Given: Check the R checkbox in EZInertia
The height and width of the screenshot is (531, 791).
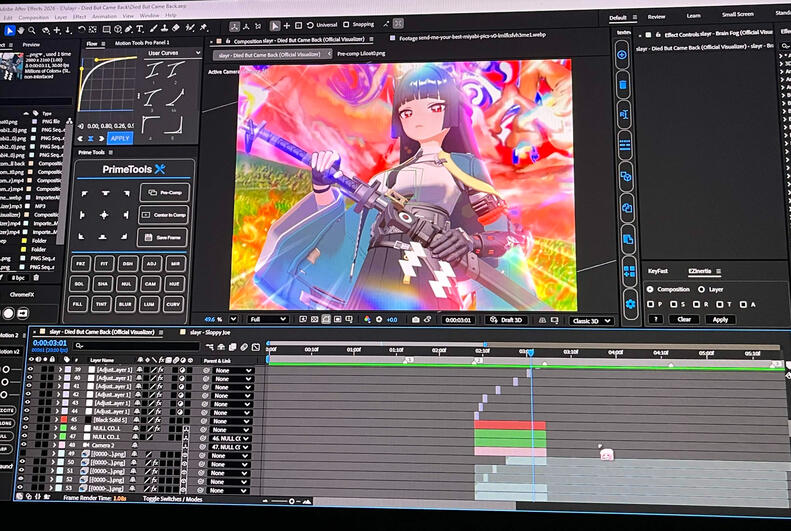Looking at the screenshot, I should pyautogui.click(x=697, y=304).
